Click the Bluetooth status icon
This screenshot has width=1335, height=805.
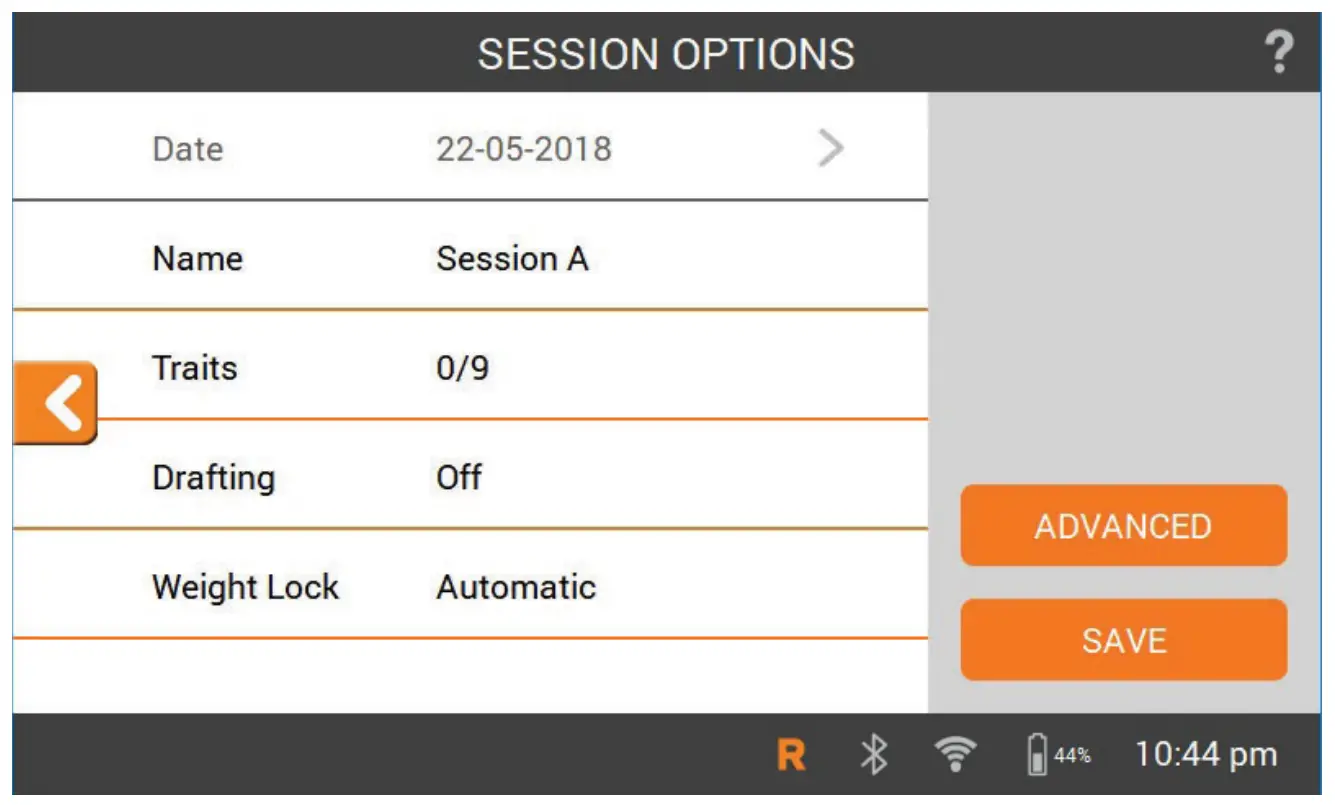tap(873, 755)
